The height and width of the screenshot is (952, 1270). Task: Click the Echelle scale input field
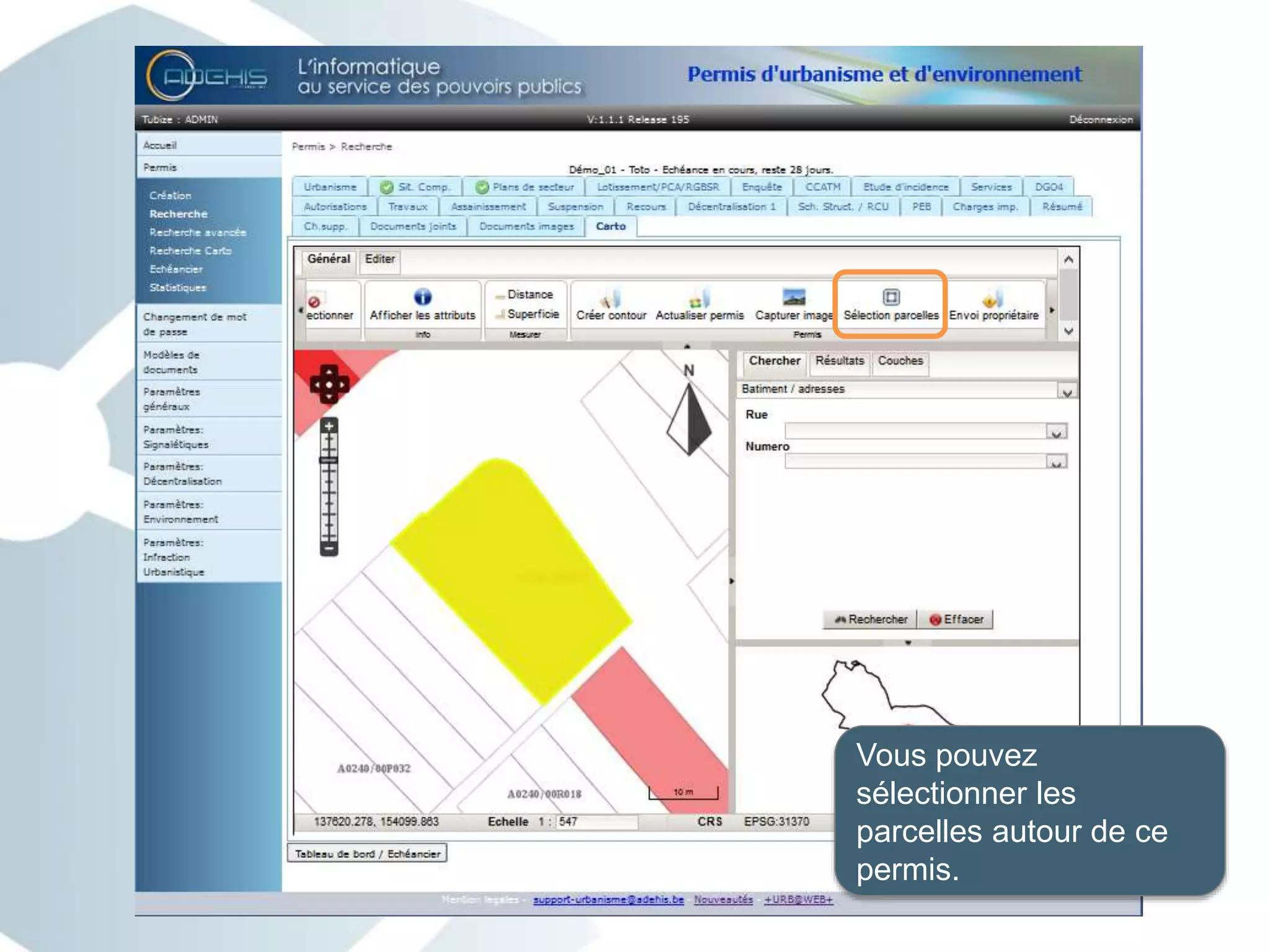[x=597, y=822]
